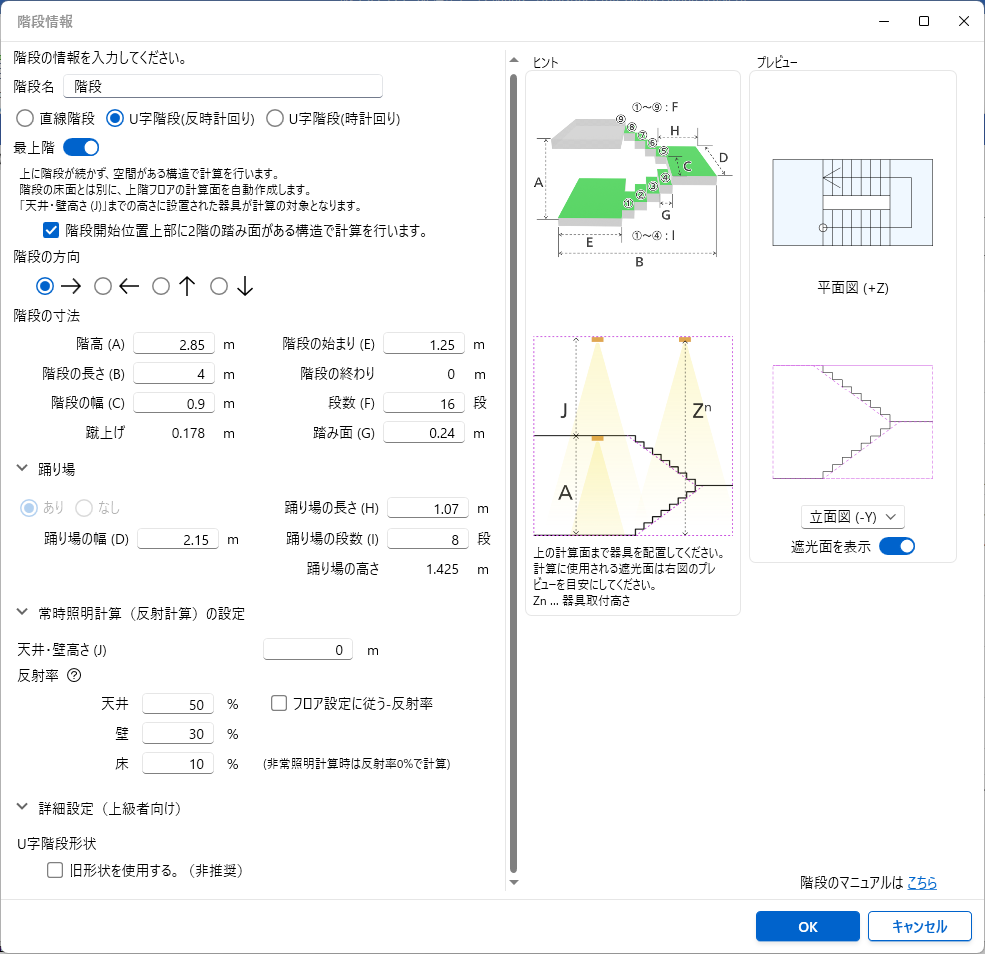Collapse 詳細設定 (上級者向け) section
Image resolution: width=985 pixels, height=954 pixels.
click(23, 807)
